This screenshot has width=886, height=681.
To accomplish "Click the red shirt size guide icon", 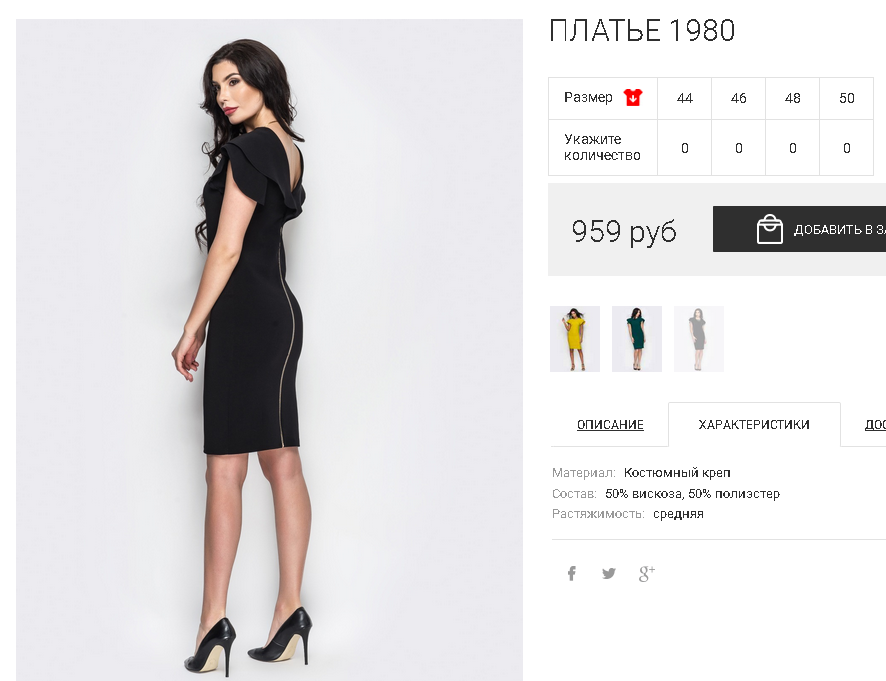I will [633, 97].
